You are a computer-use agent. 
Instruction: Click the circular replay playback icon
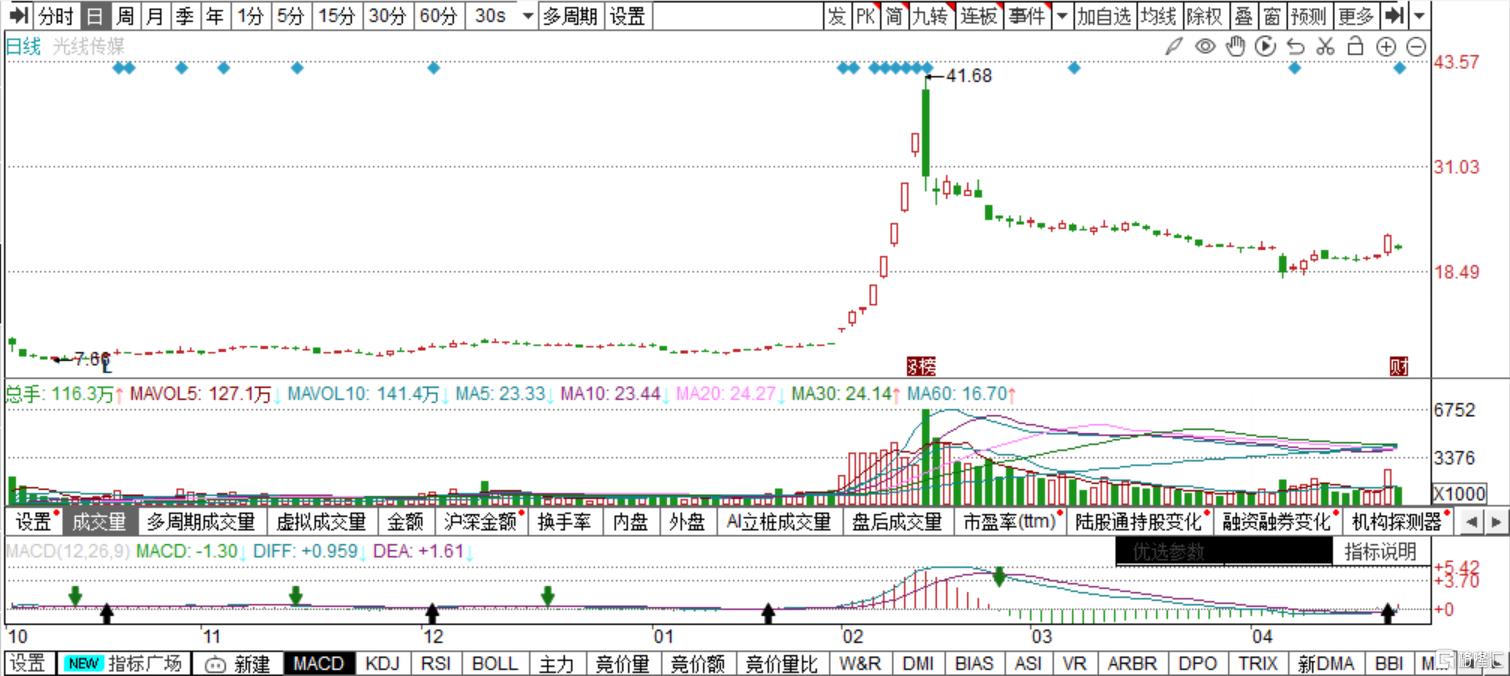click(1265, 46)
